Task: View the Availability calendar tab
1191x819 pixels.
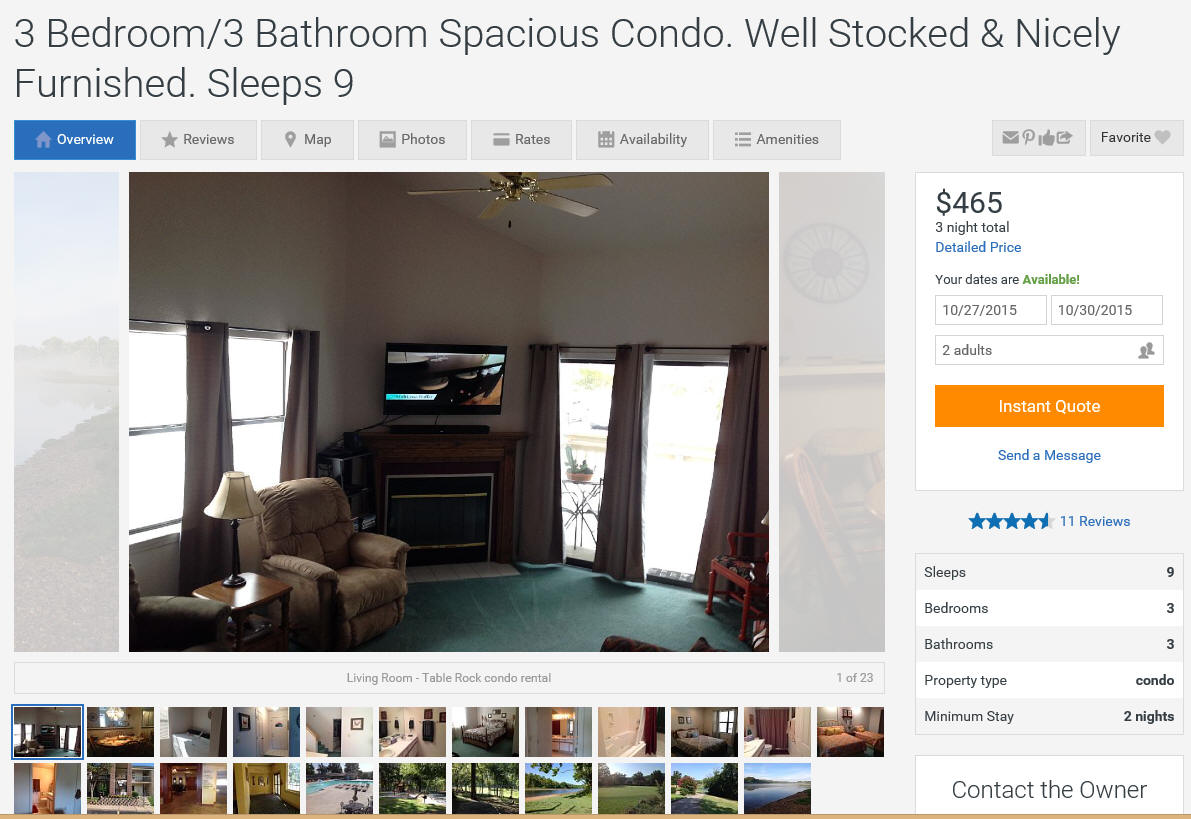Action: pos(643,140)
